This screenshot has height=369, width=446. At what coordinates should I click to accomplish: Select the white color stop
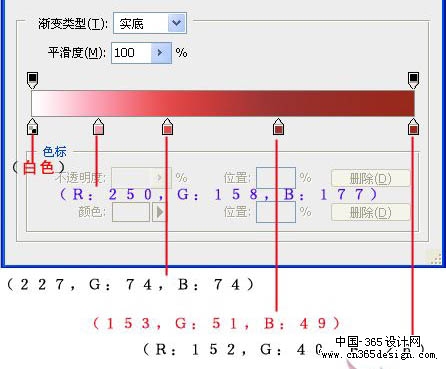point(32,126)
